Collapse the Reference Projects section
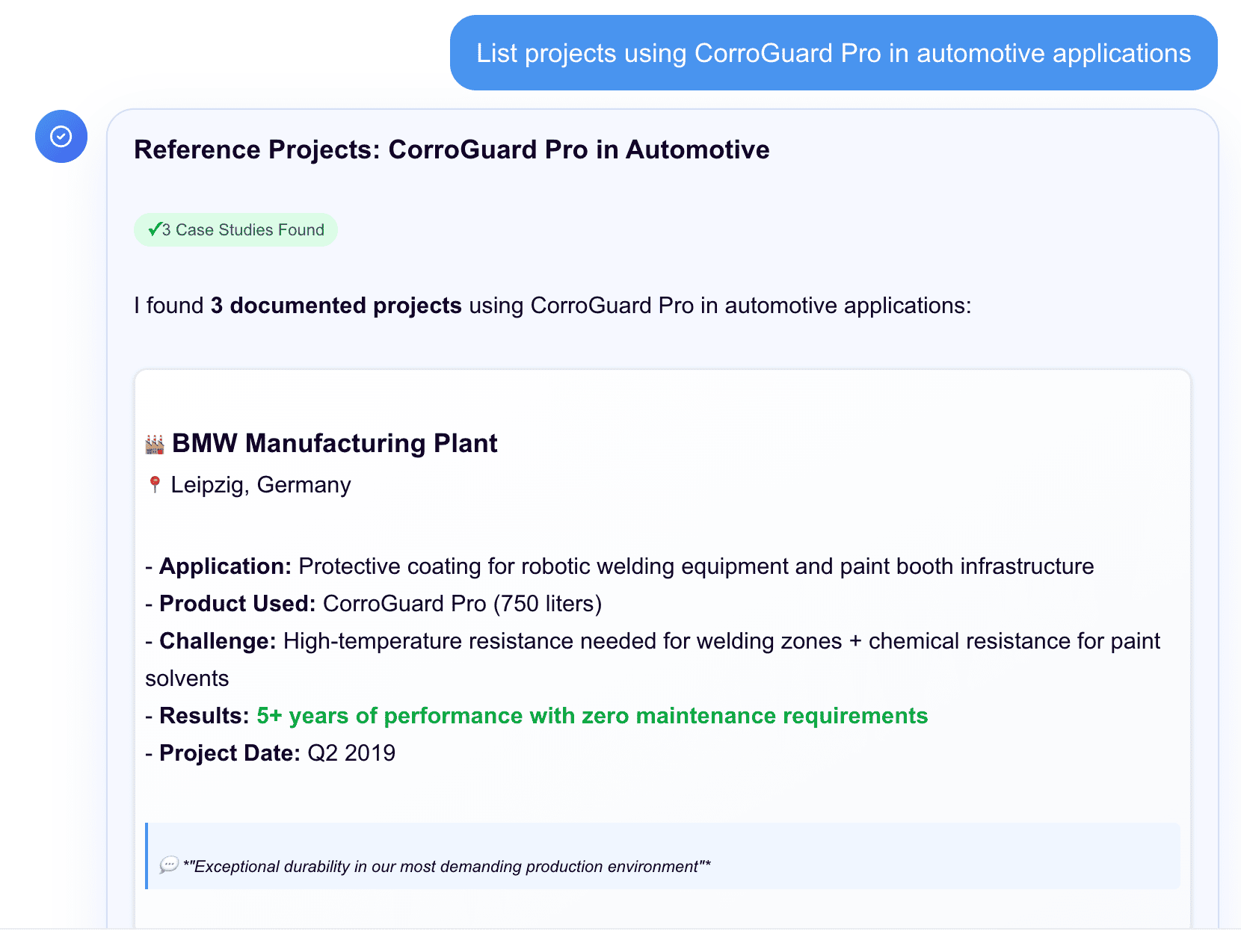This screenshot has width=1241, height=952. [451, 149]
